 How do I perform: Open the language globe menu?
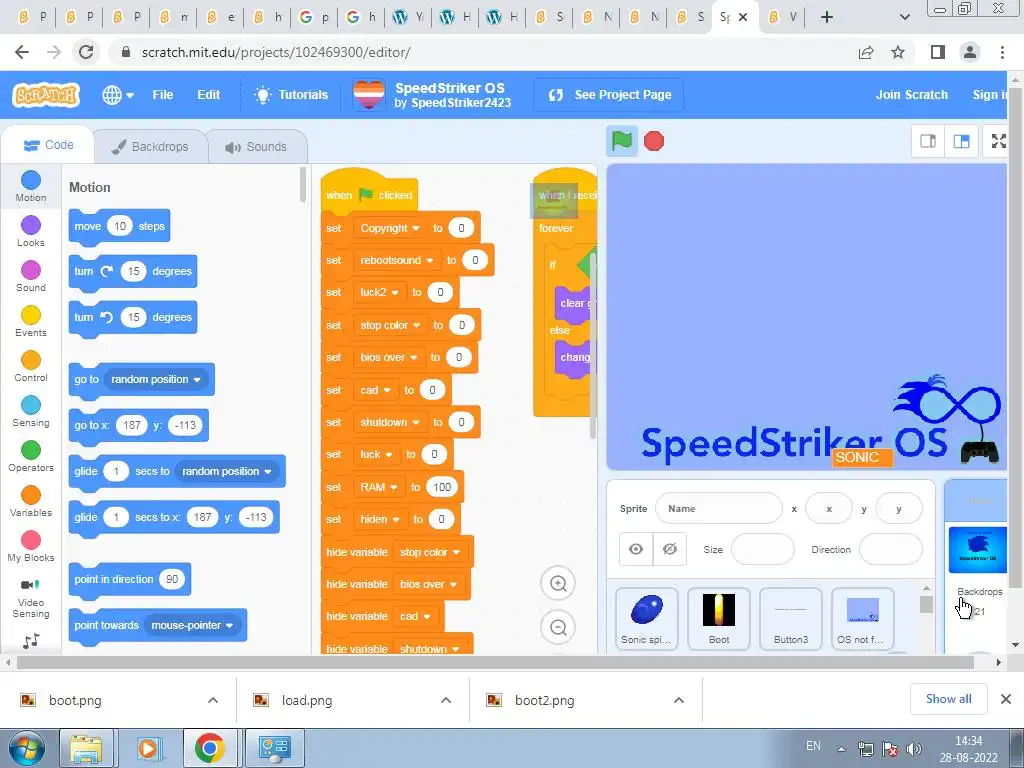coord(118,95)
